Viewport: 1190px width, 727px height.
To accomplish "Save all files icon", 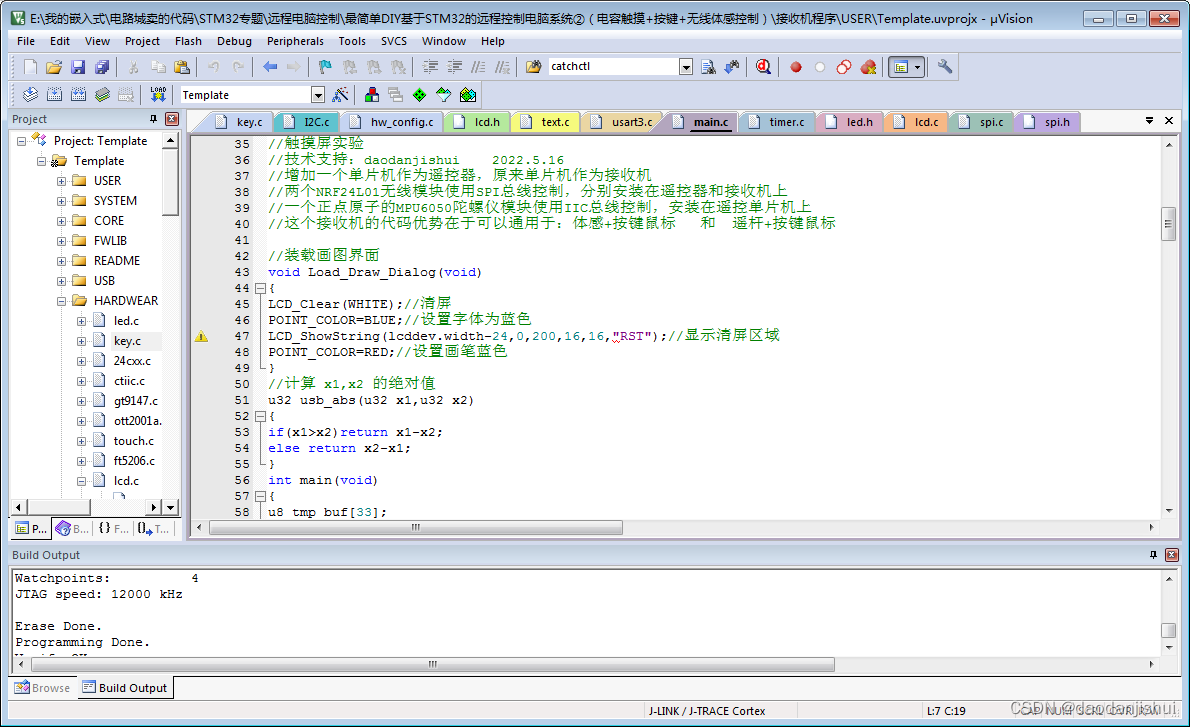I will click(102, 67).
